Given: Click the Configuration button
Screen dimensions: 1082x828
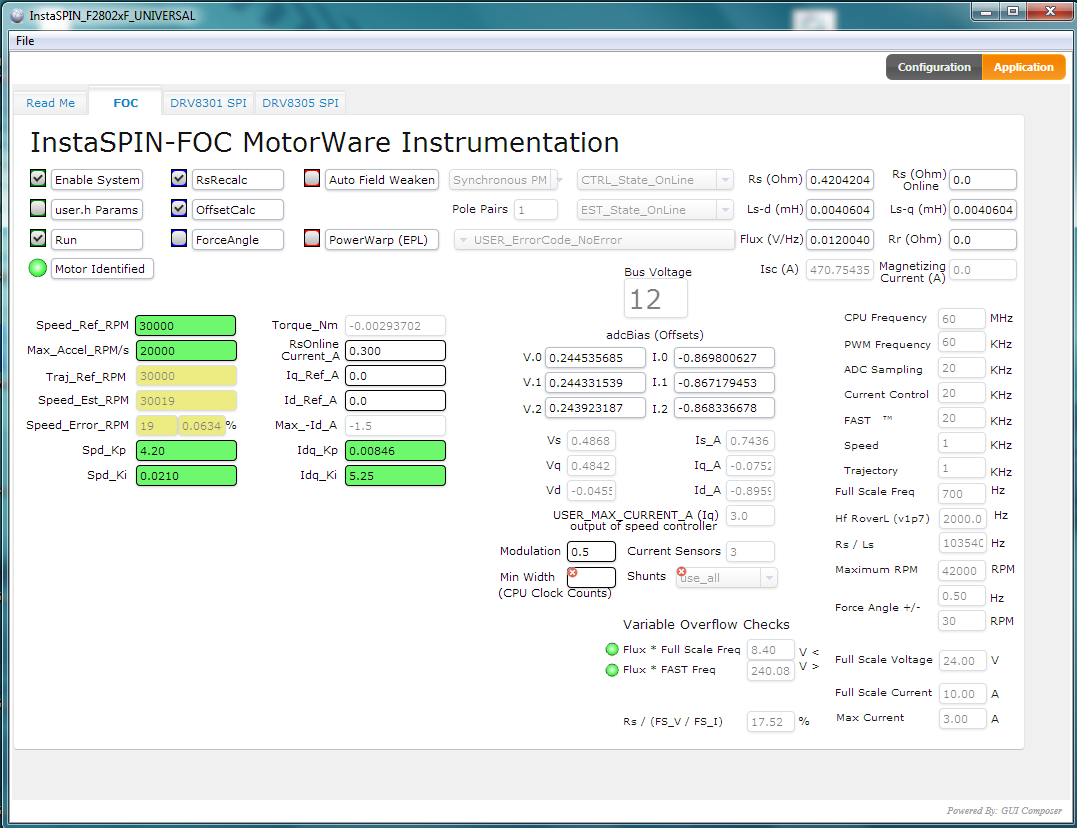Looking at the screenshot, I should pyautogui.click(x=933, y=67).
